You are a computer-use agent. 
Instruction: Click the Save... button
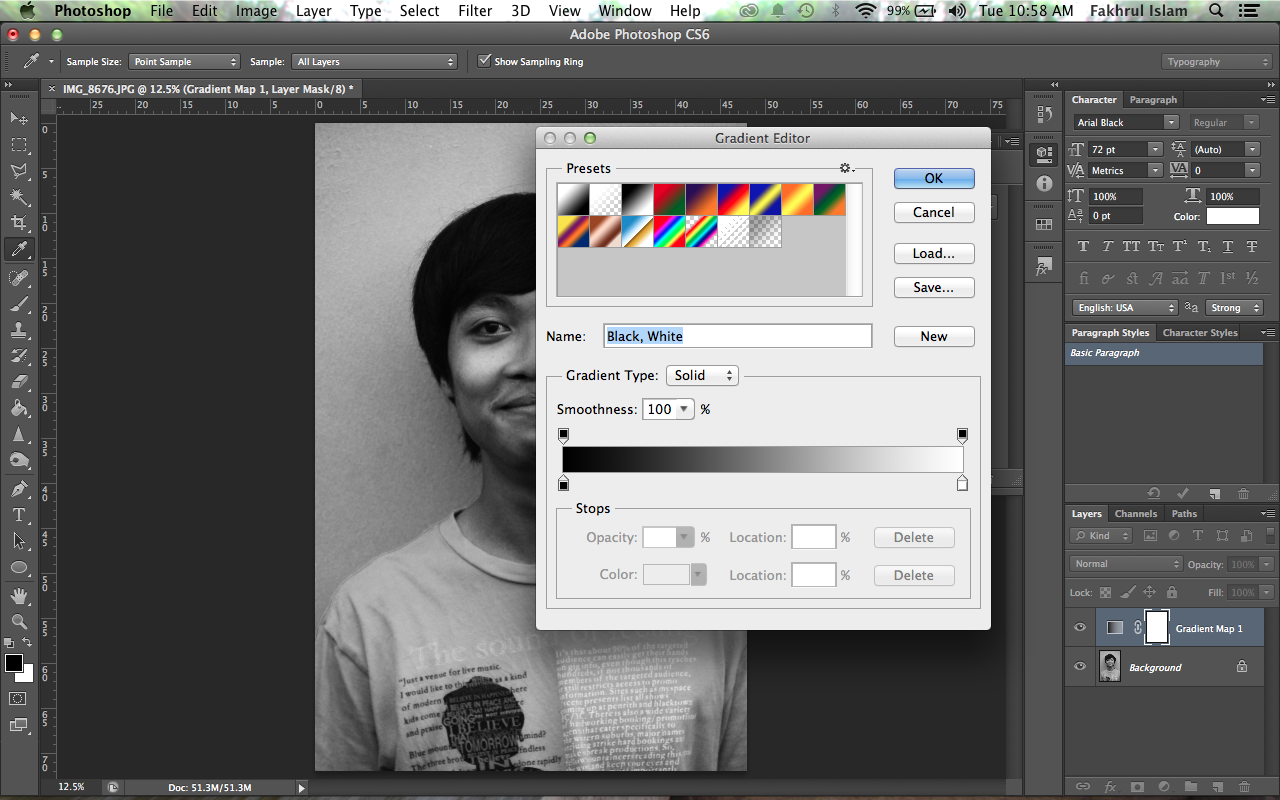coord(934,287)
